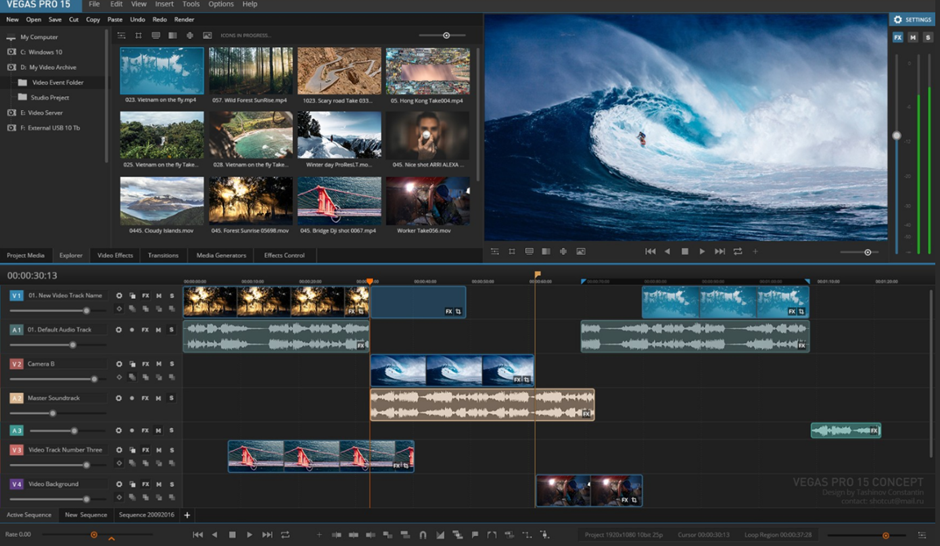Select the Studio Project folder in the tree
This screenshot has width=940, height=546.
[x=50, y=97]
